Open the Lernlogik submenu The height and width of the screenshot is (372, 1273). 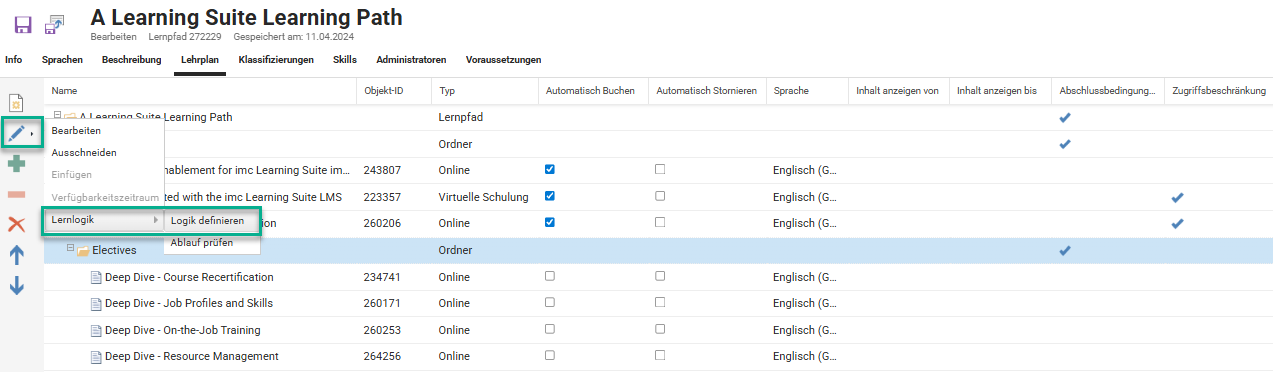(x=103, y=220)
